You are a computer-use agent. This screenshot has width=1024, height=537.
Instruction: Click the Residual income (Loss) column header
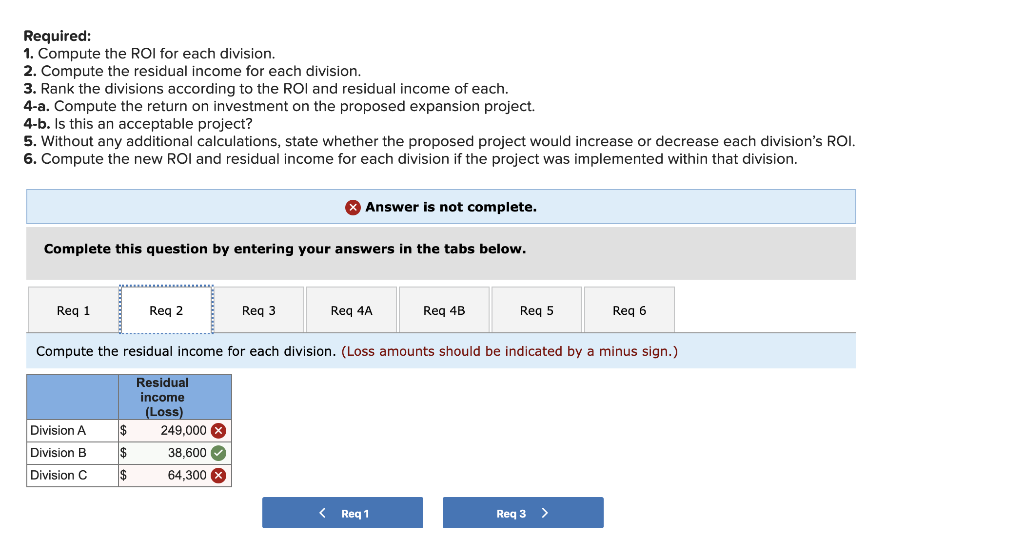click(x=162, y=397)
